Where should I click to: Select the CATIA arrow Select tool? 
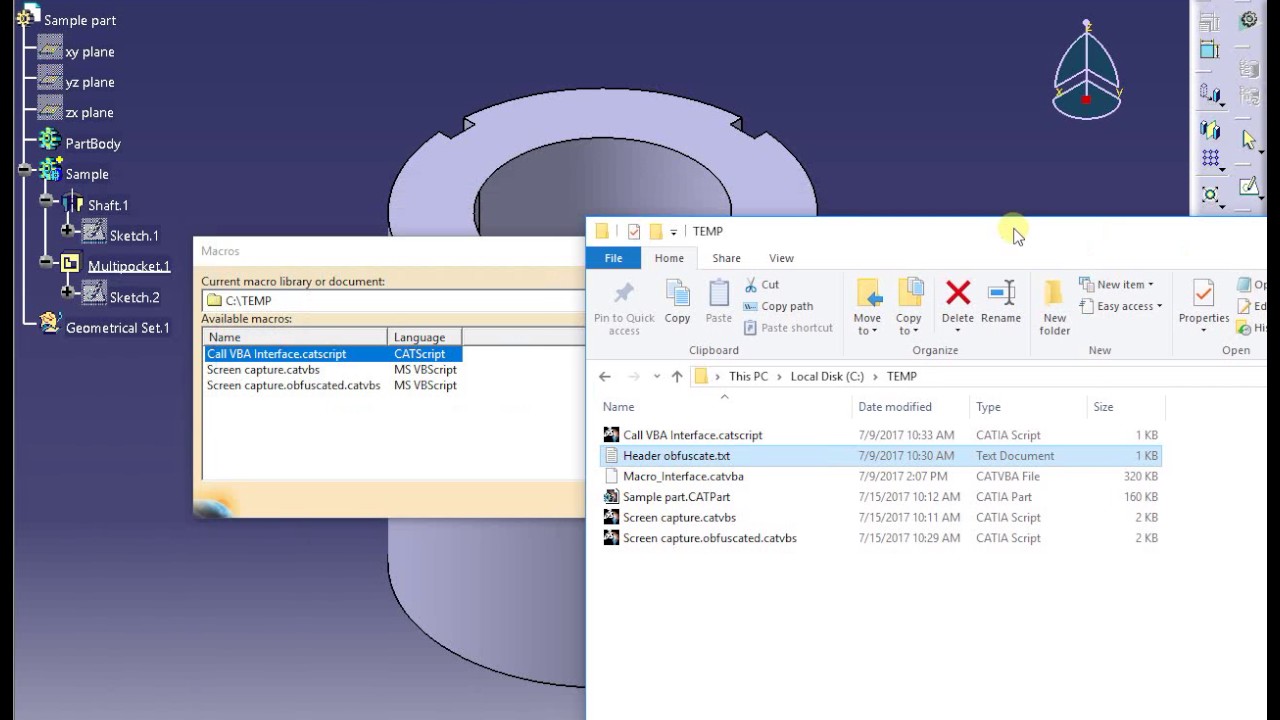tap(1249, 140)
